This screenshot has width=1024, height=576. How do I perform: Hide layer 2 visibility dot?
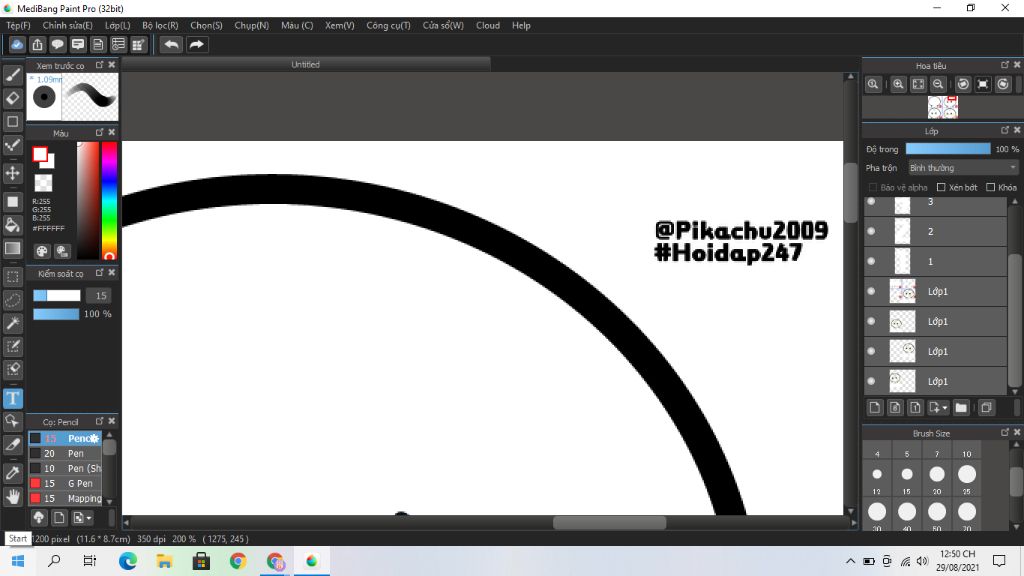[x=871, y=231]
